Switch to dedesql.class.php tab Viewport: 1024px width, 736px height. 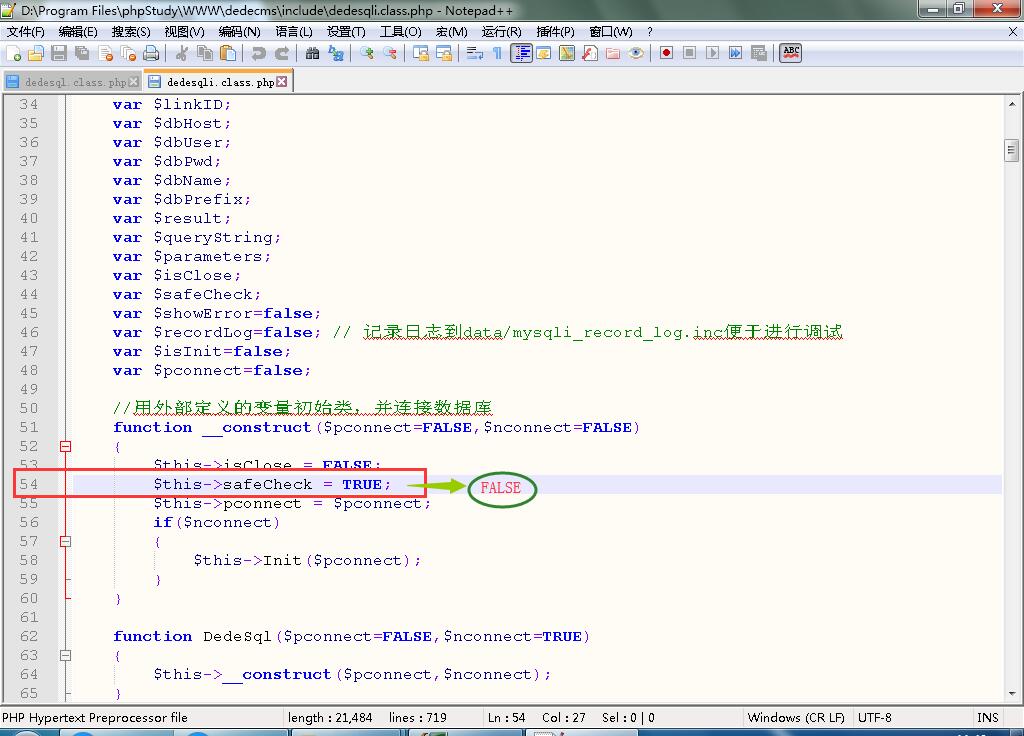click(x=74, y=82)
